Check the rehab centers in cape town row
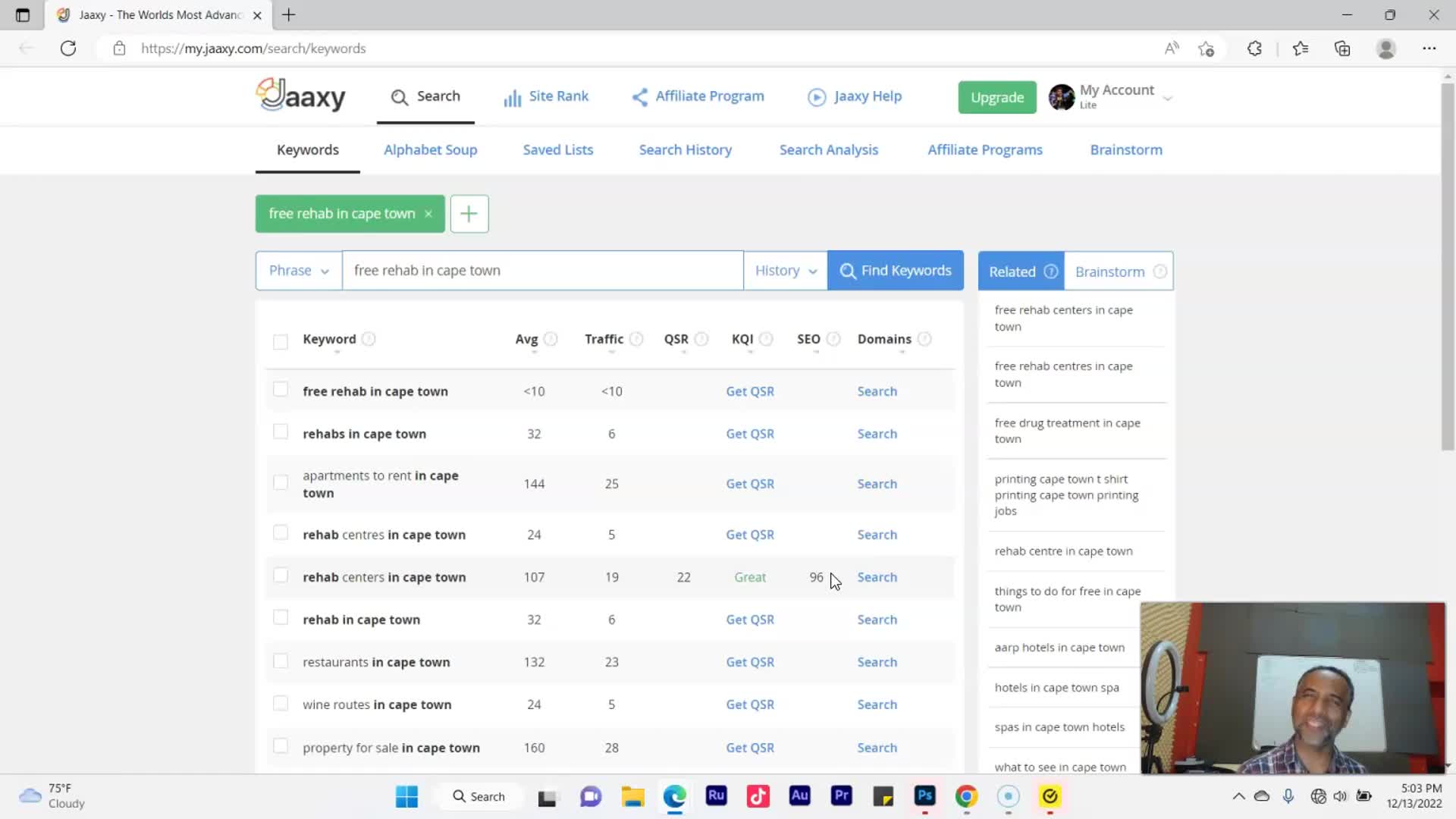This screenshot has height=819, width=1456. [x=281, y=575]
